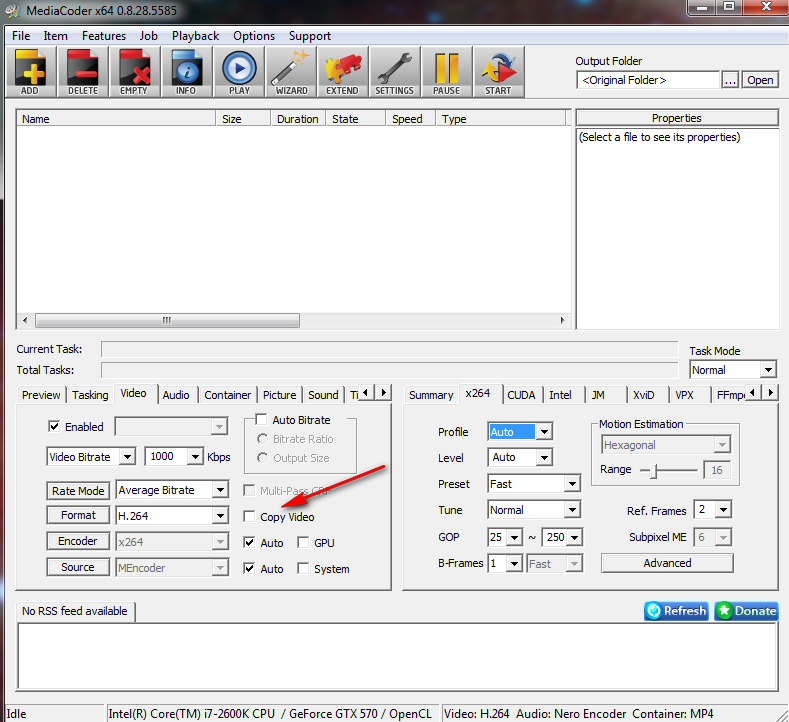The height and width of the screenshot is (722, 789).
Task: Open the Options menu
Action: (x=254, y=36)
